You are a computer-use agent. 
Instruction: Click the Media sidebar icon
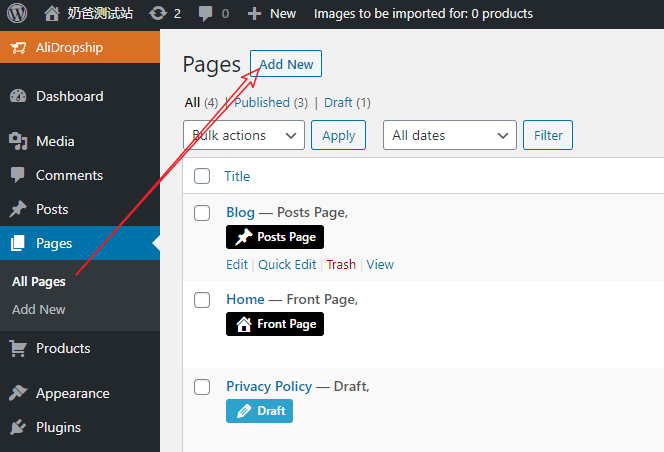tap(18, 141)
